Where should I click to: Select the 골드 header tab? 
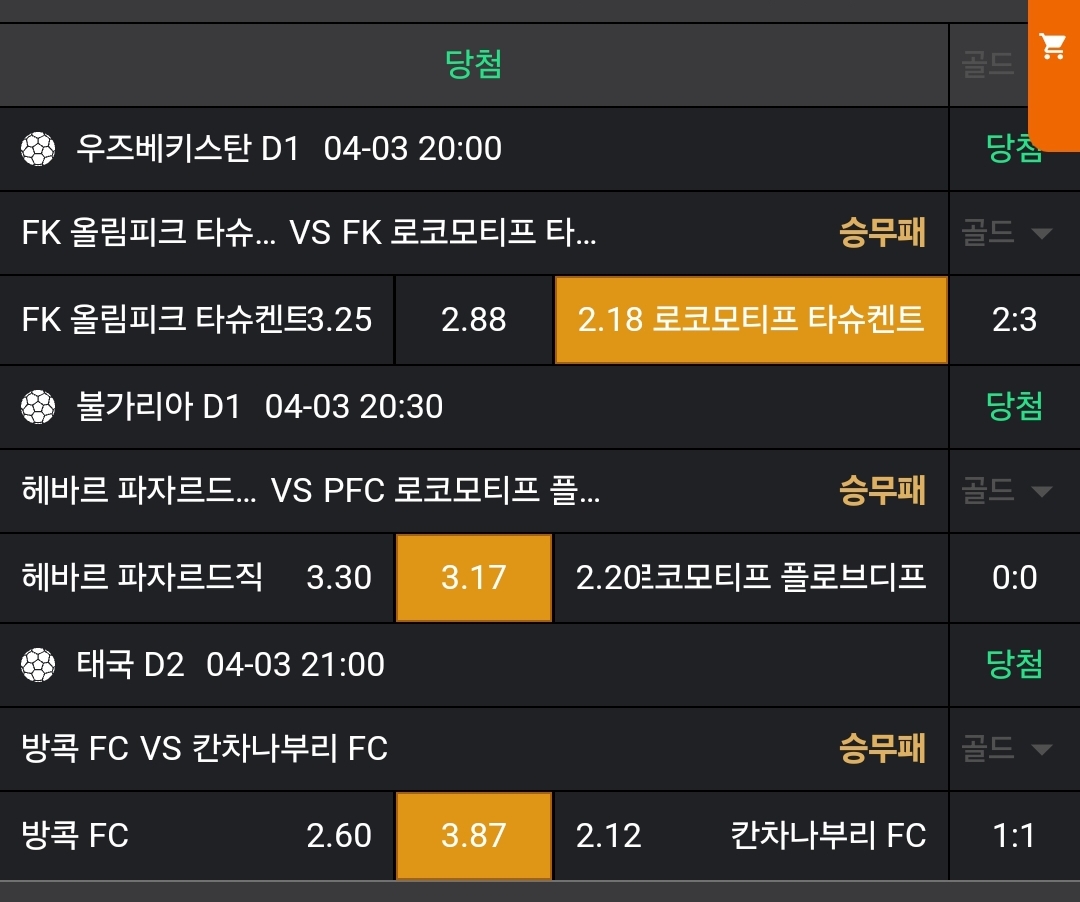click(x=987, y=66)
